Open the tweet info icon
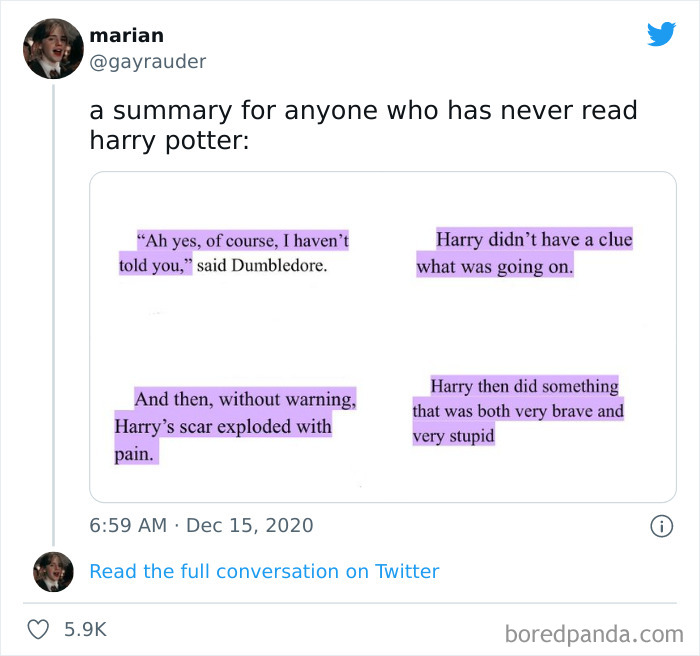Viewport: 700px width, 656px height. 661,526
